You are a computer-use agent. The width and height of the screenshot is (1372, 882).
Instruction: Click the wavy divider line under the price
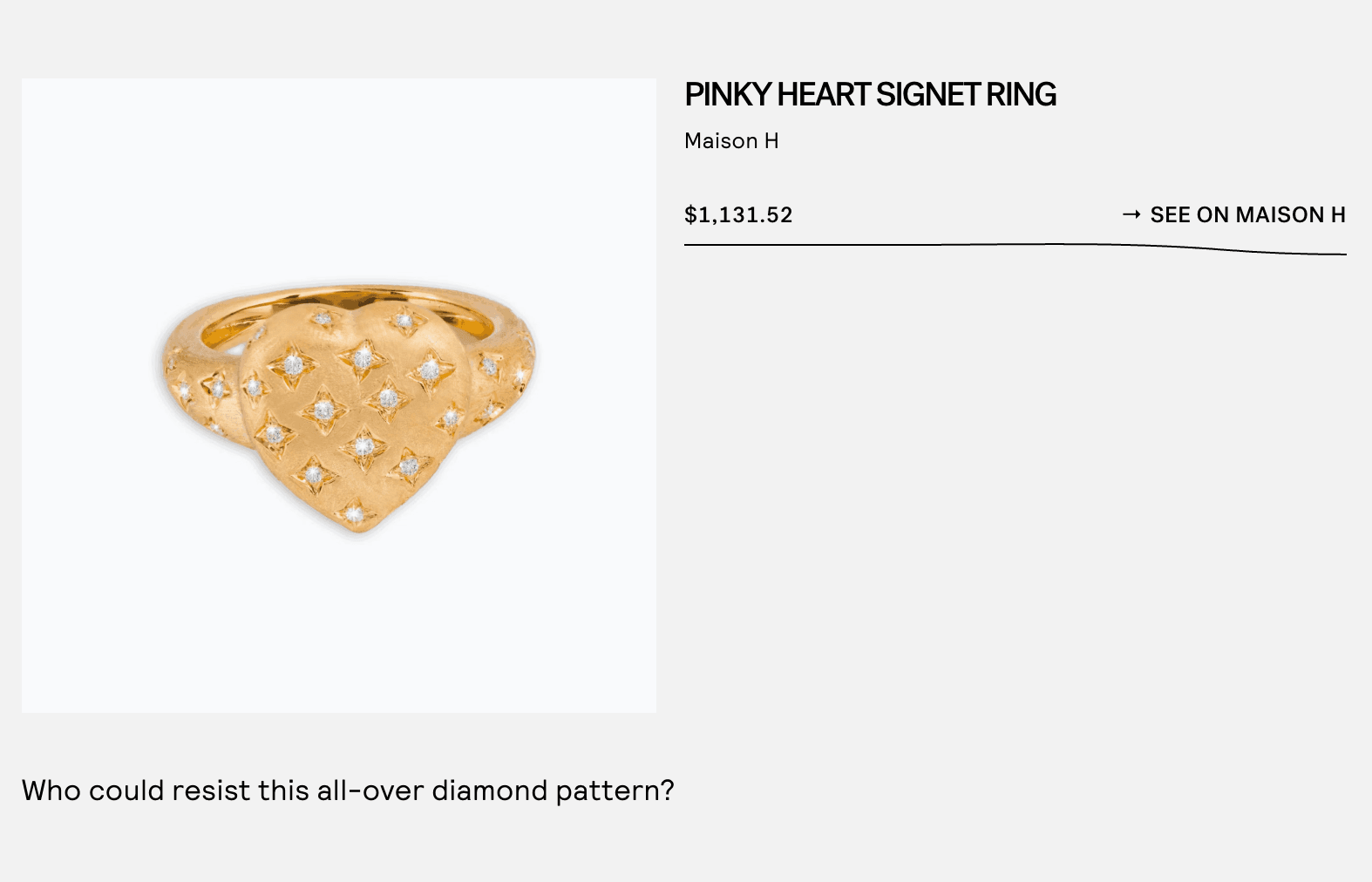pyautogui.click(x=1015, y=249)
